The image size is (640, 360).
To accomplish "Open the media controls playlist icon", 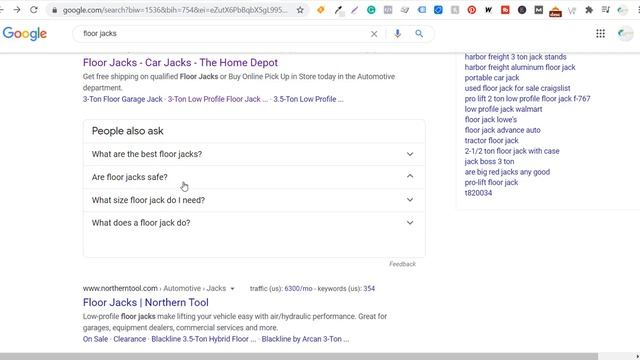I will (605, 10).
